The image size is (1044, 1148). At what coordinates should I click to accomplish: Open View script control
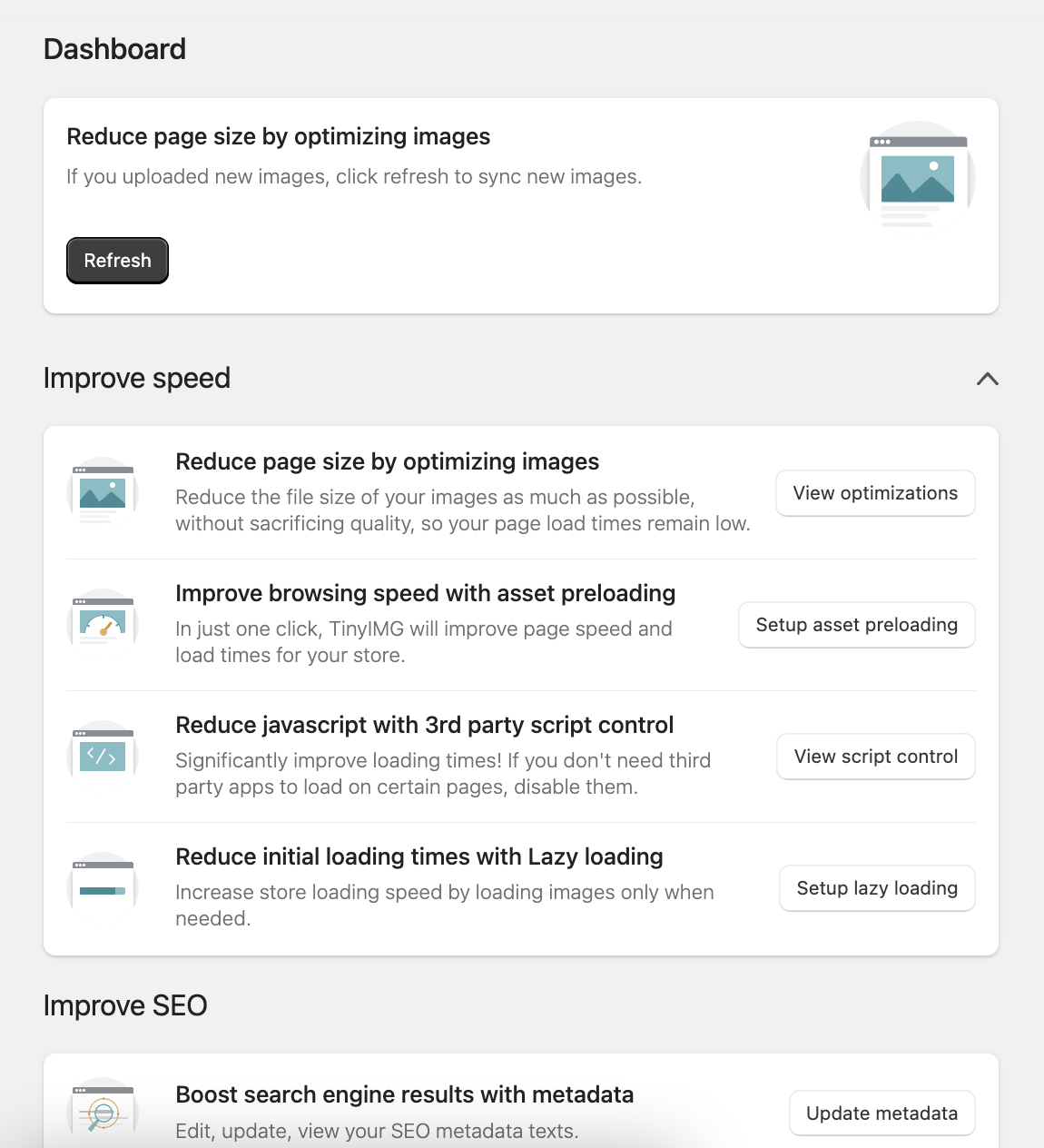(875, 756)
